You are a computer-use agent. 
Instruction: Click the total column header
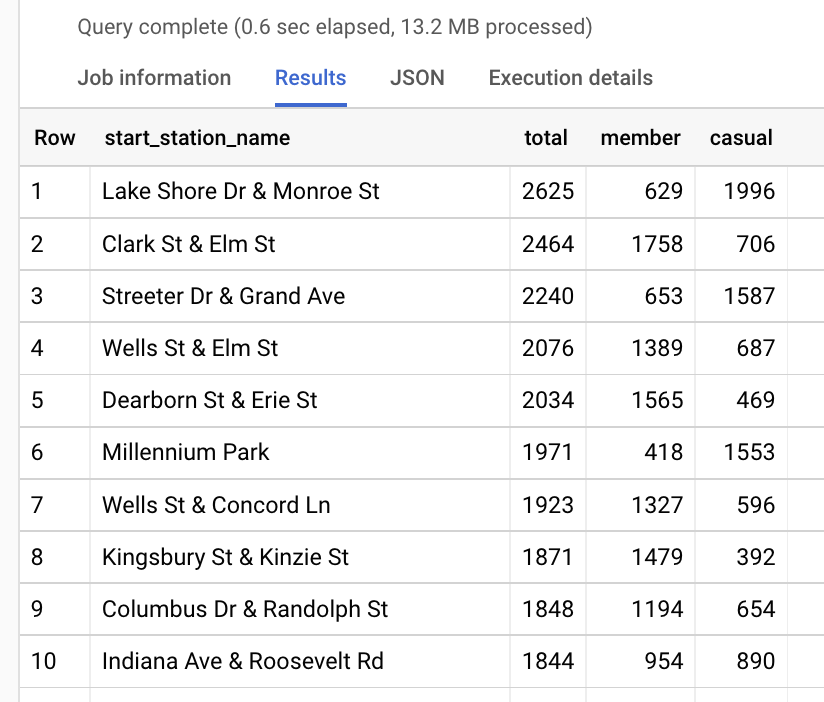546,138
